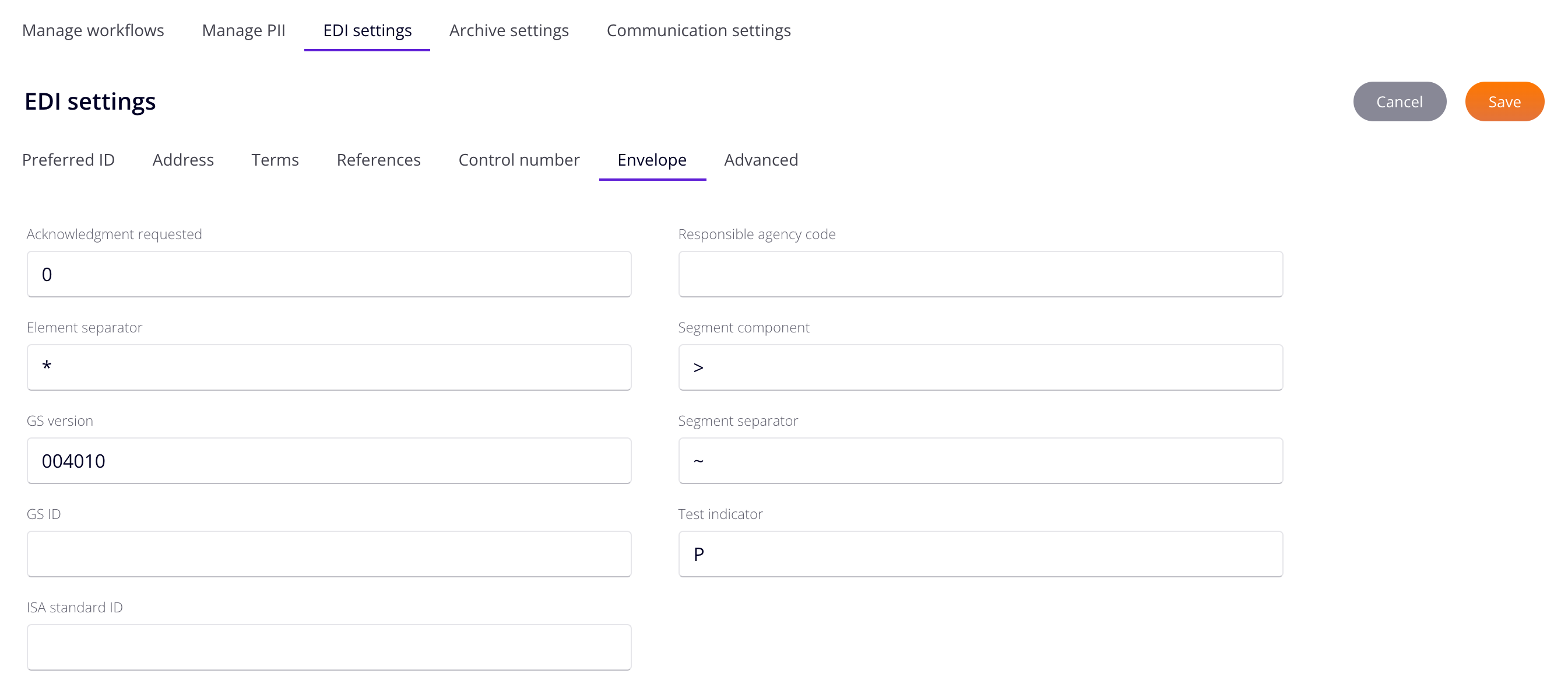Viewport: 1568px width, 694px height.
Task: Select the EDI settings tab
Action: point(367,30)
